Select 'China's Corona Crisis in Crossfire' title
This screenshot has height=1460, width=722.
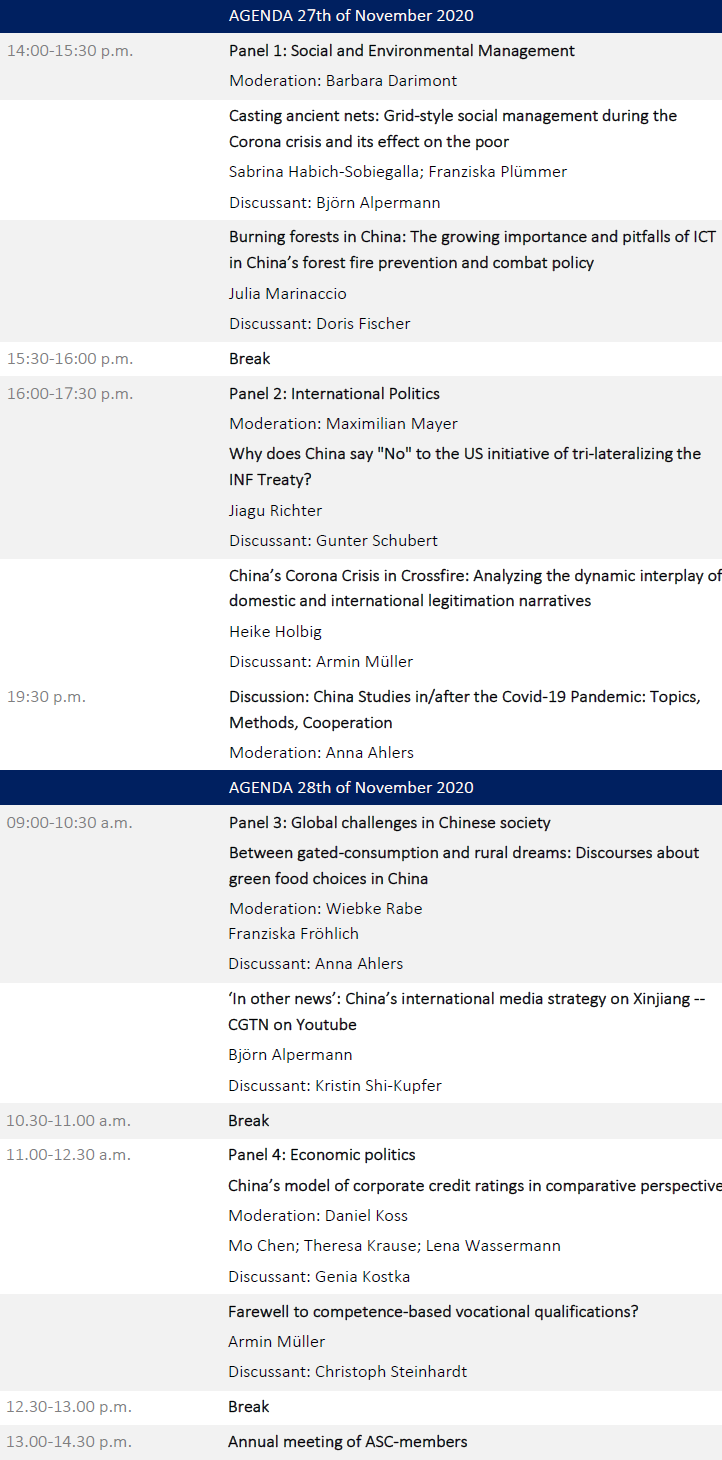pos(475,588)
